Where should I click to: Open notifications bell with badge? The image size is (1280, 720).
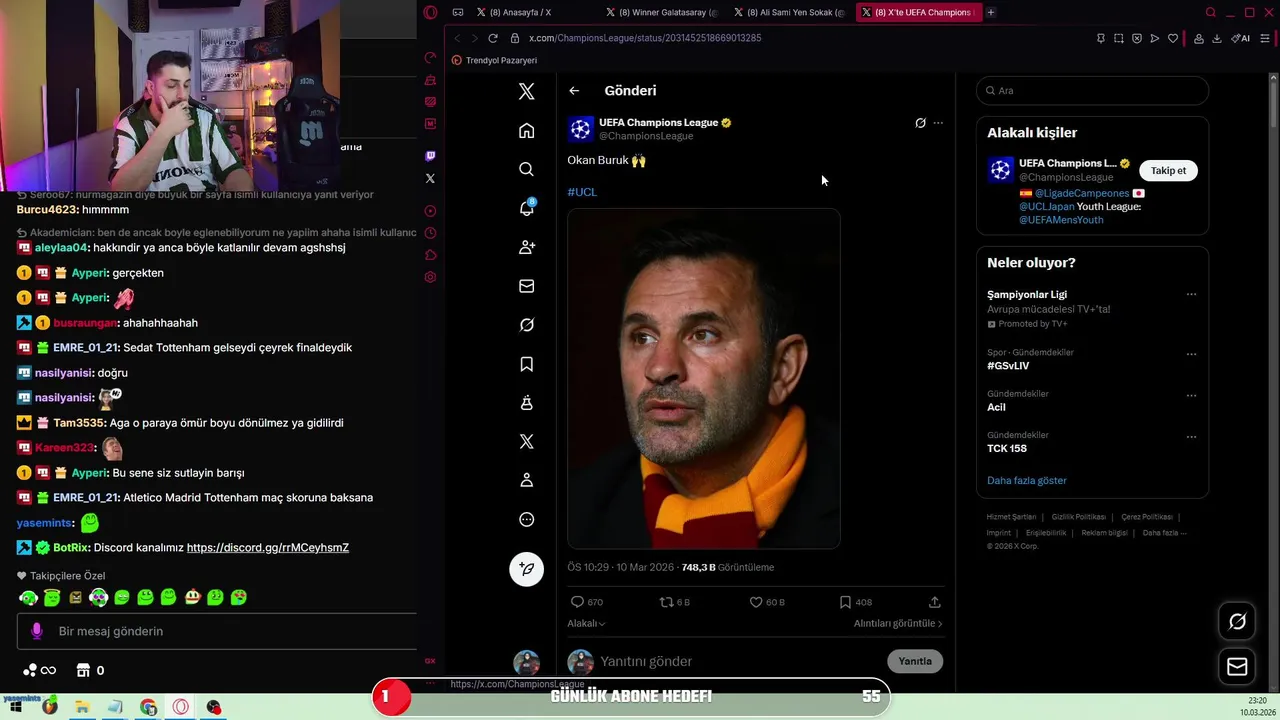click(x=527, y=208)
